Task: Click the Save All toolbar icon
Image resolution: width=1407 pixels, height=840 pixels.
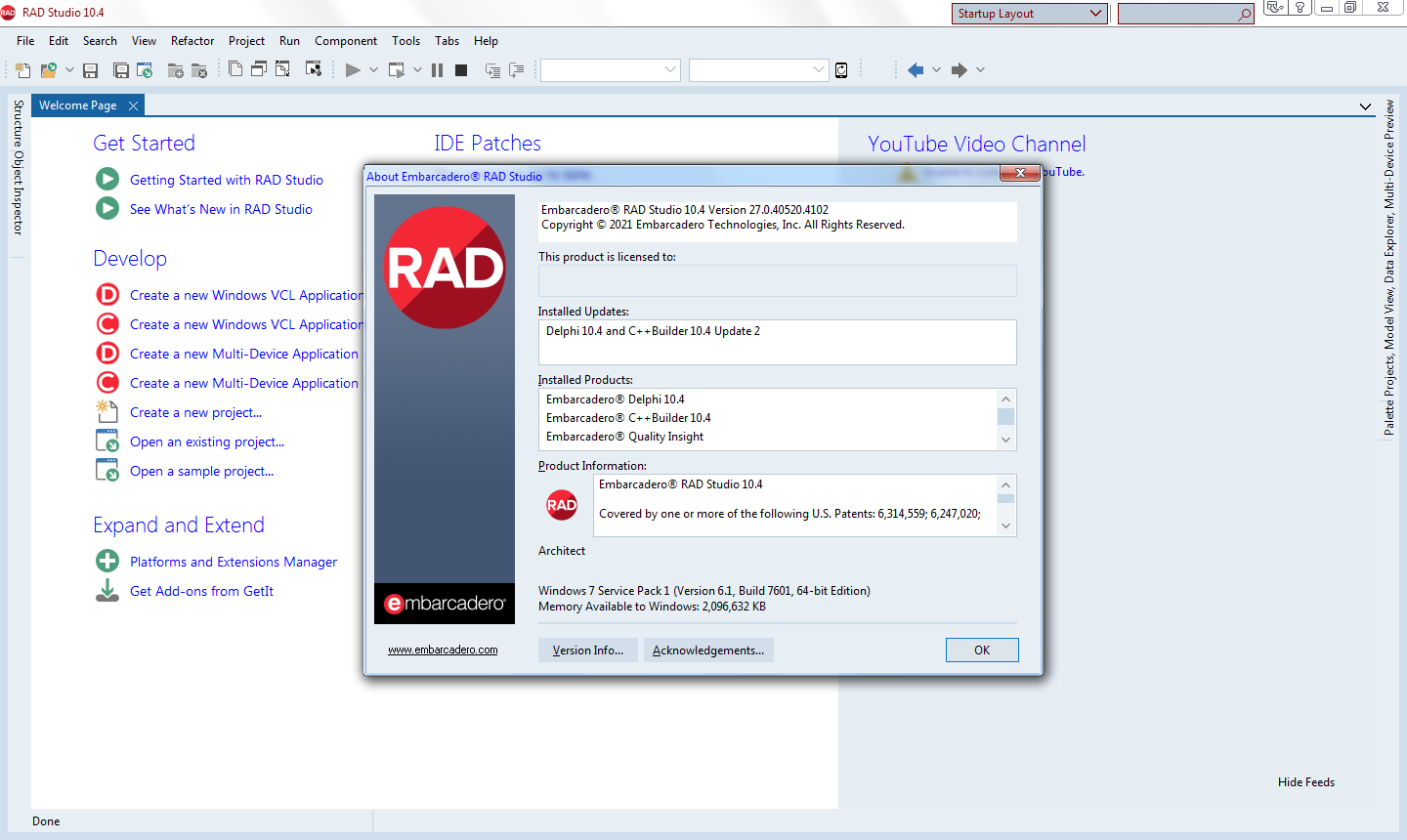Action: [121, 70]
